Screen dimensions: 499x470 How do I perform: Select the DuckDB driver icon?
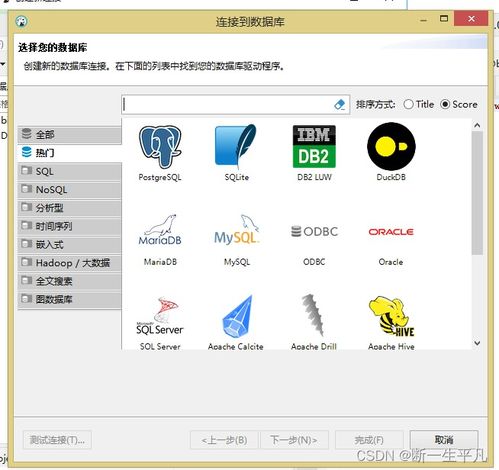[x=391, y=146]
